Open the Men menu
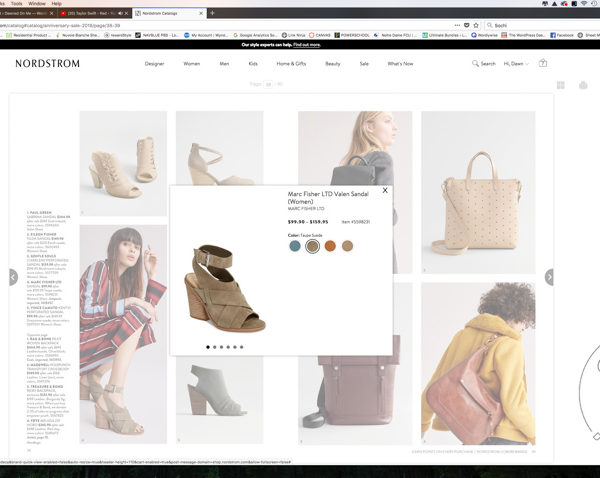The width and height of the screenshot is (600, 478). tap(224, 64)
